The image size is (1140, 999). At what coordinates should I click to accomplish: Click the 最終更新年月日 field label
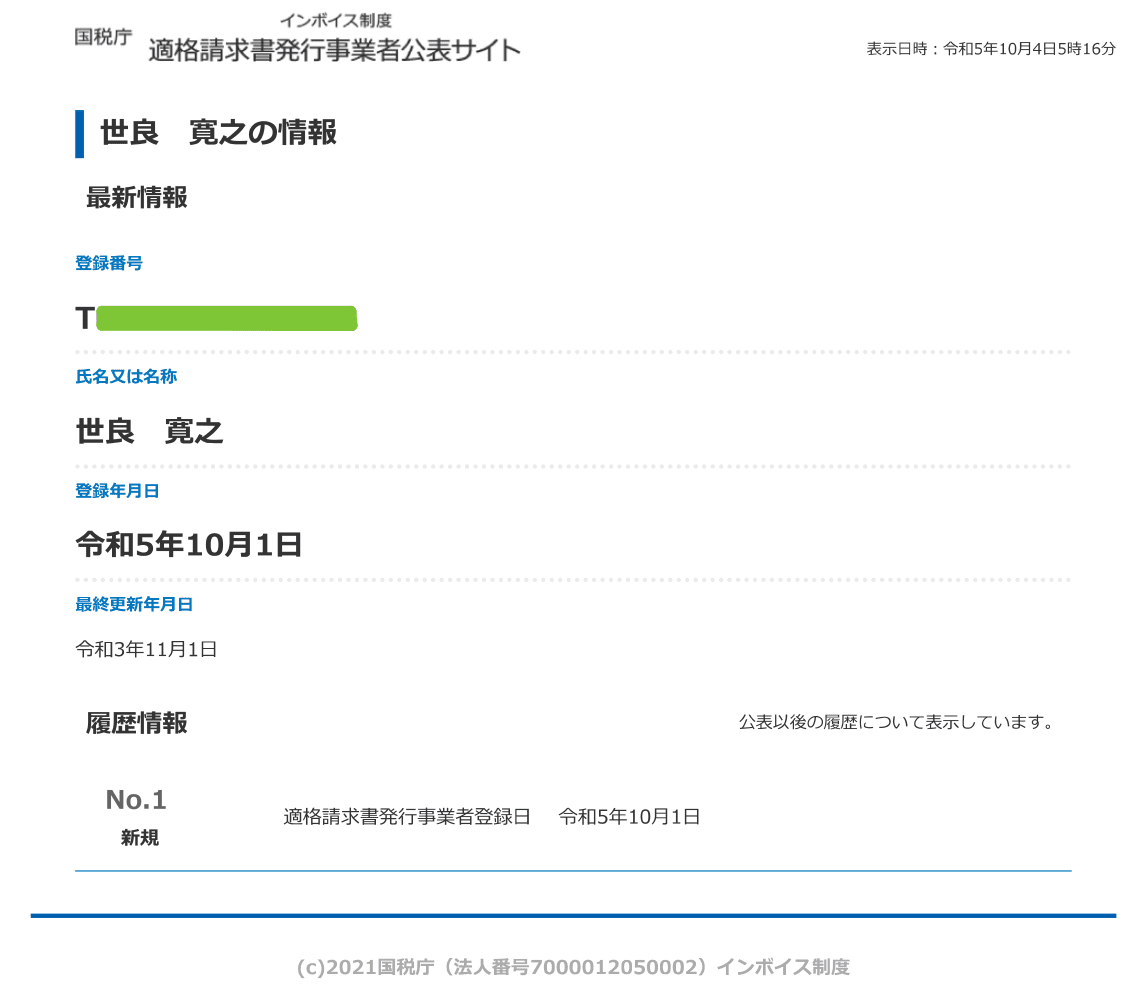pos(134,604)
